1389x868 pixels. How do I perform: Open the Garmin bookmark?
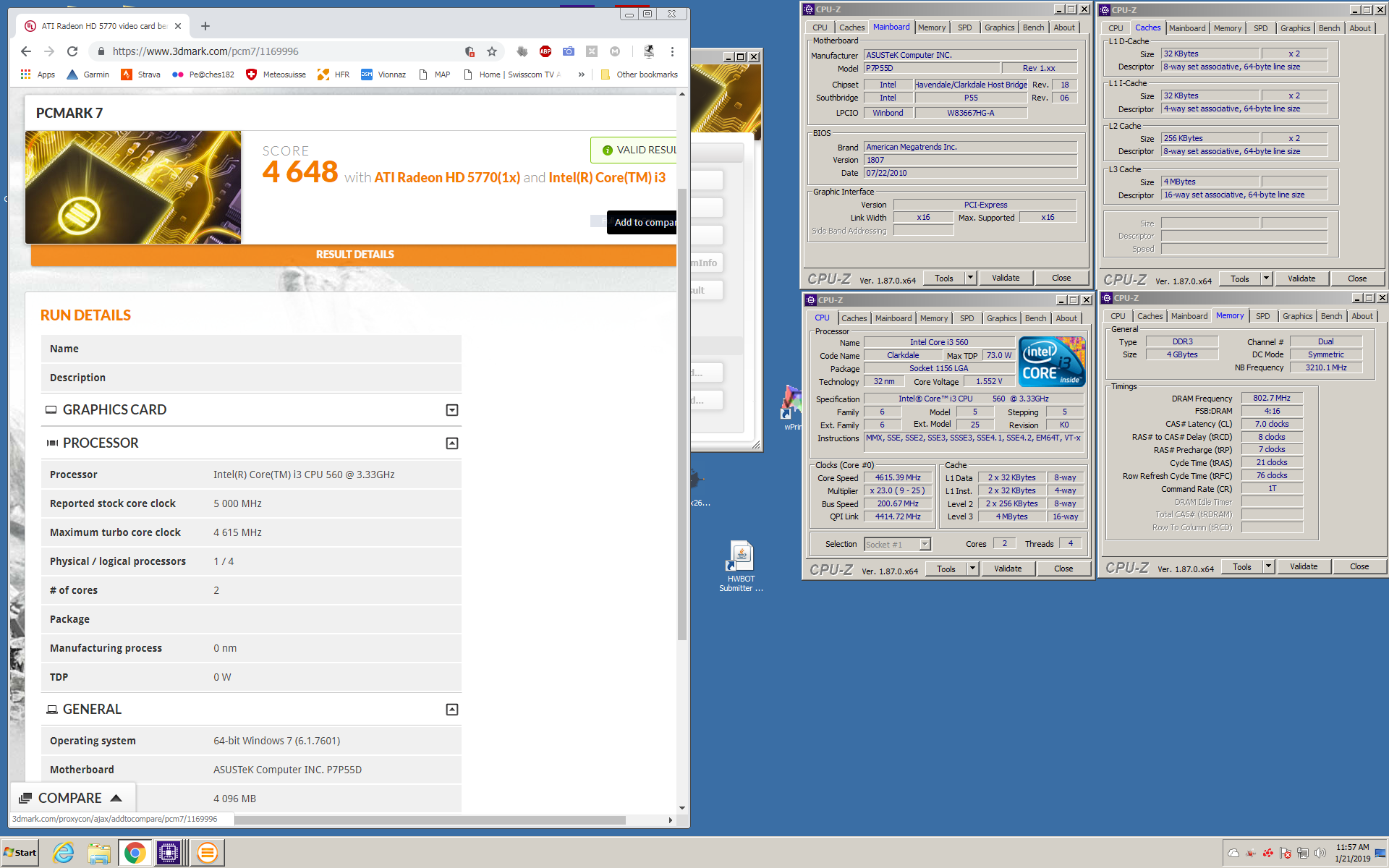[88, 75]
